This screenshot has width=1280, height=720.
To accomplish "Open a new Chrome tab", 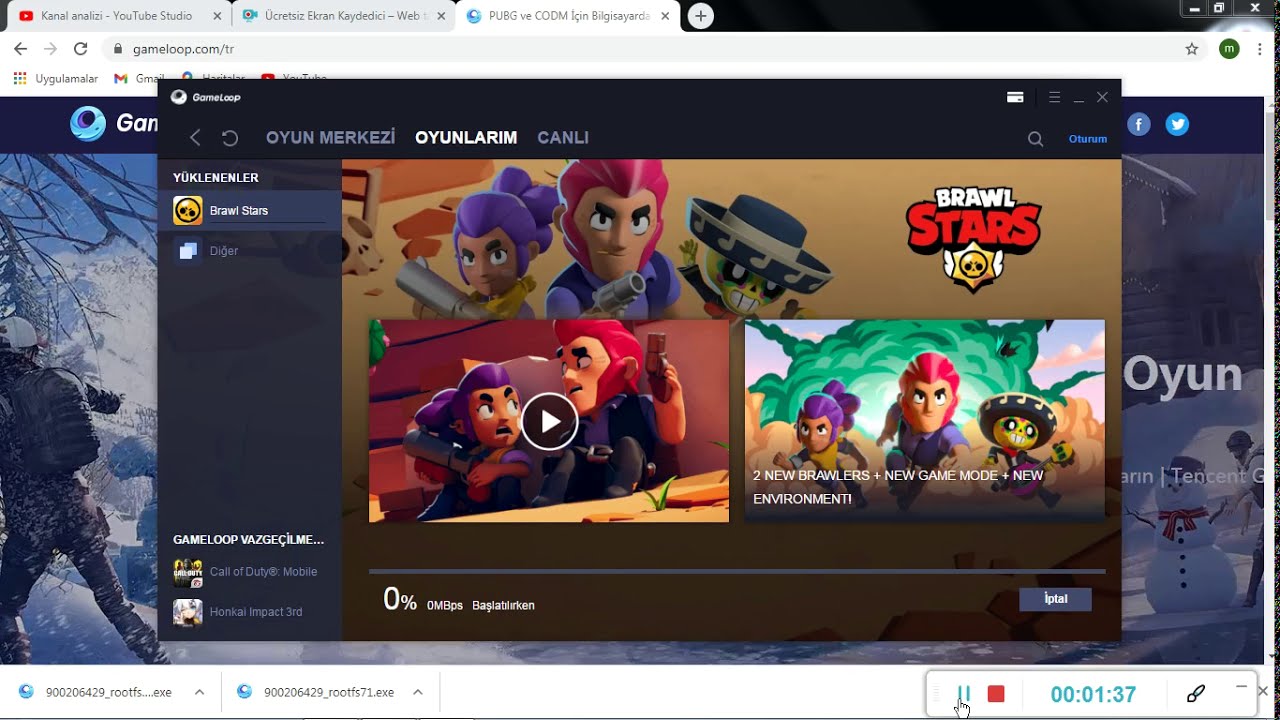I will tap(701, 16).
